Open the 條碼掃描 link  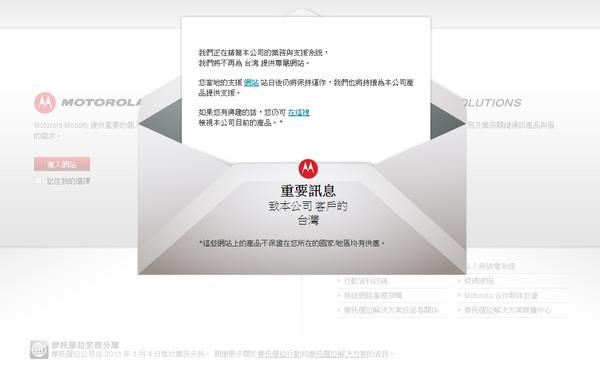coord(479,281)
